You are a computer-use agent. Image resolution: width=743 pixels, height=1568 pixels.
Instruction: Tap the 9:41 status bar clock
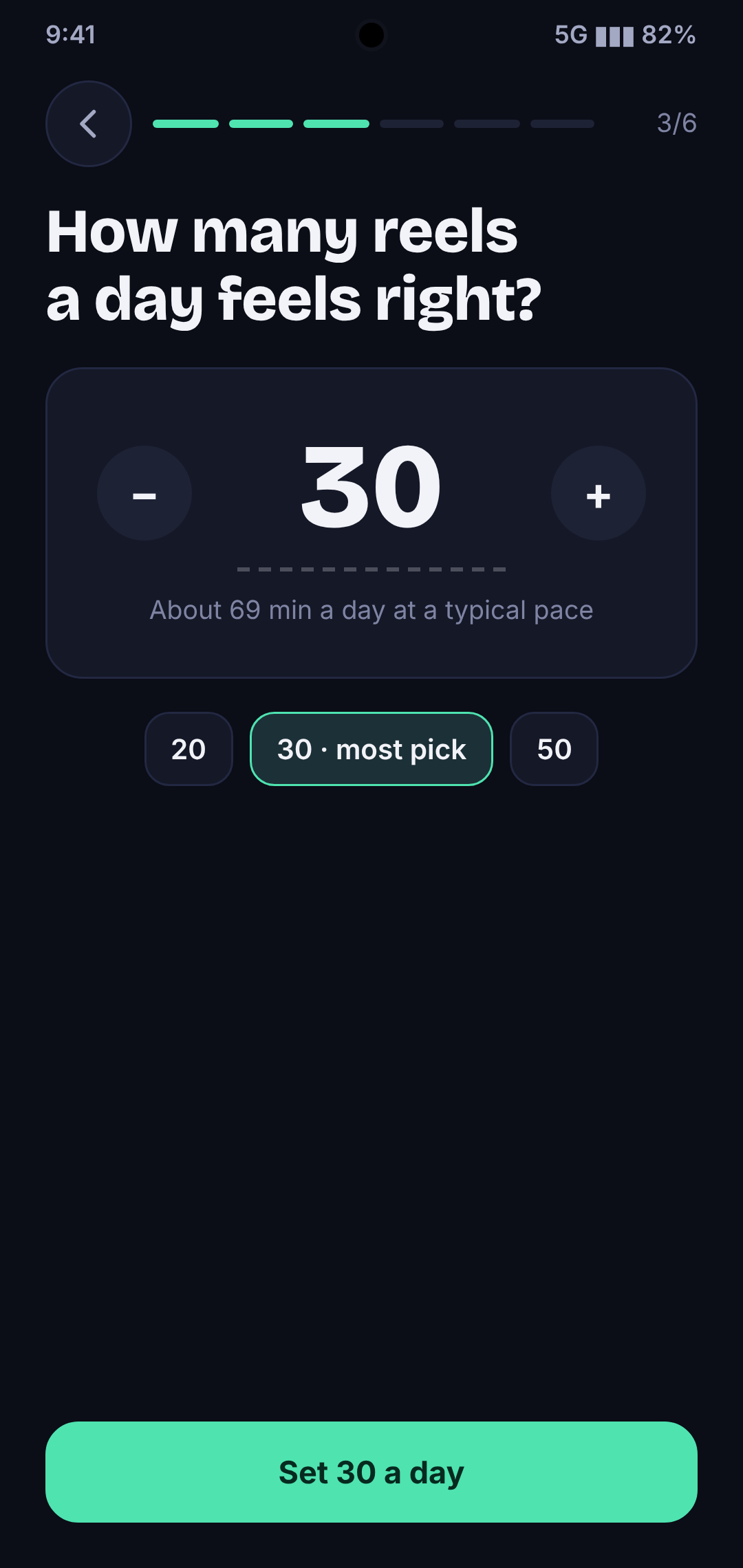click(x=71, y=35)
